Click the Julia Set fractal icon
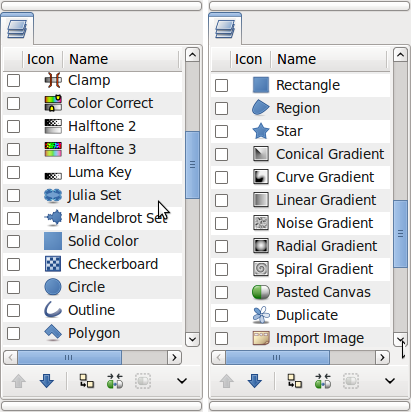 click(53, 195)
